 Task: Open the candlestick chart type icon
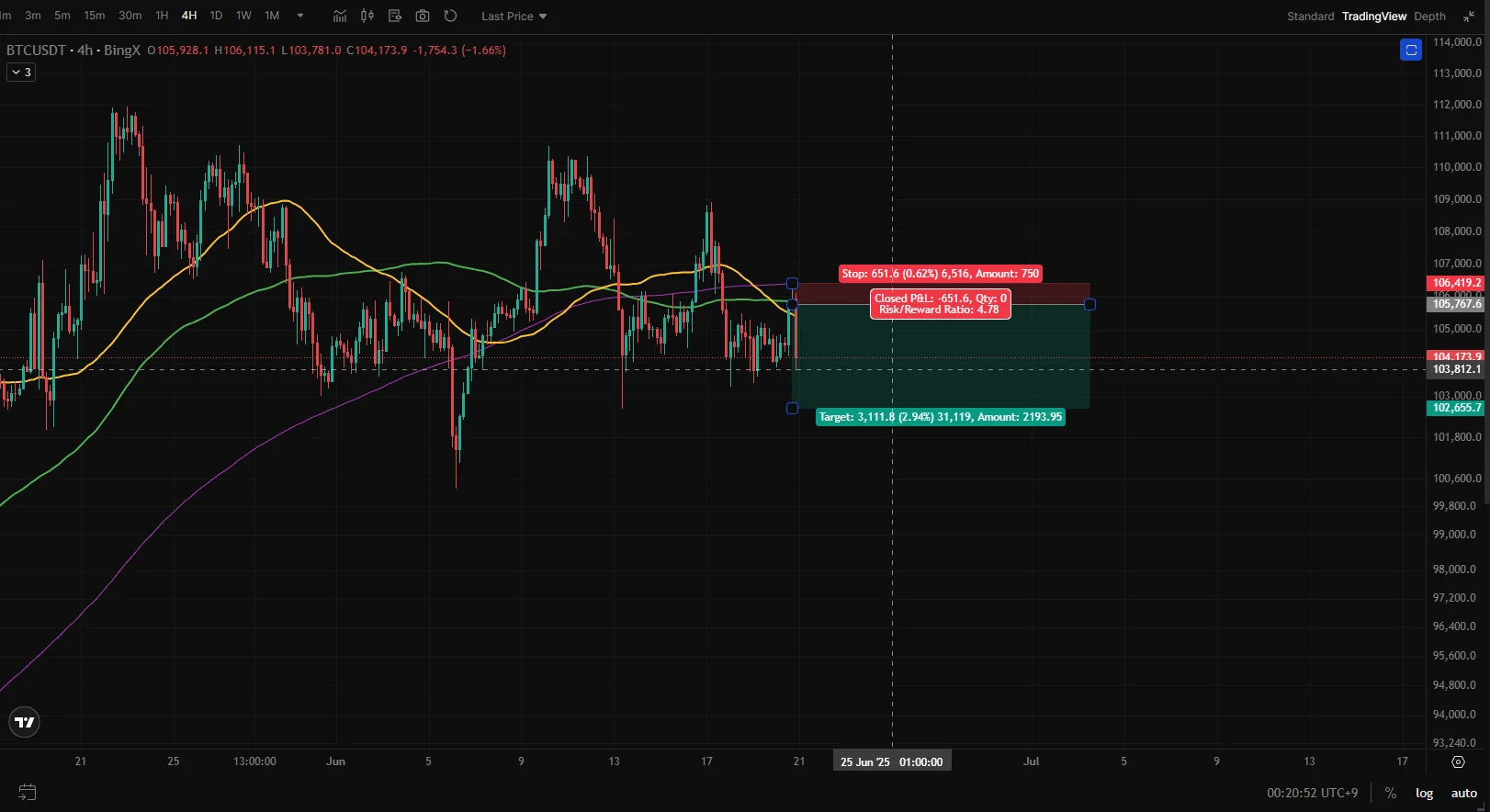[367, 16]
